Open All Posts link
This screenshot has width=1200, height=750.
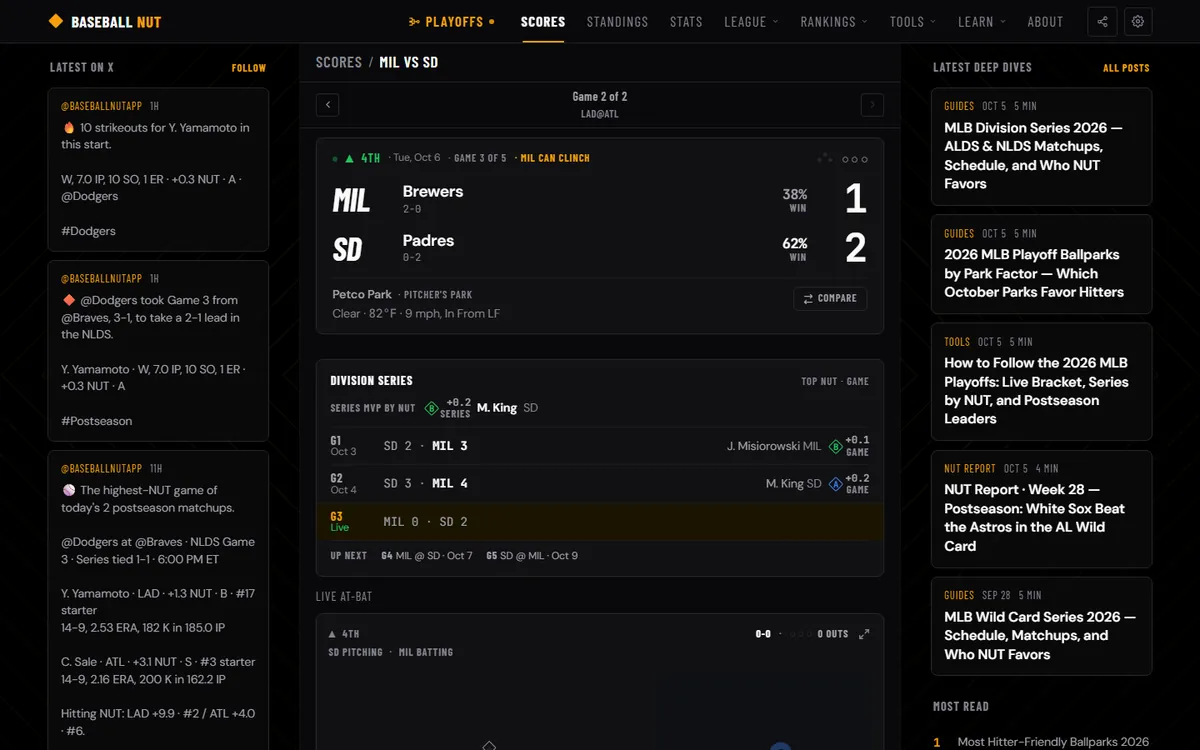coord(1126,68)
